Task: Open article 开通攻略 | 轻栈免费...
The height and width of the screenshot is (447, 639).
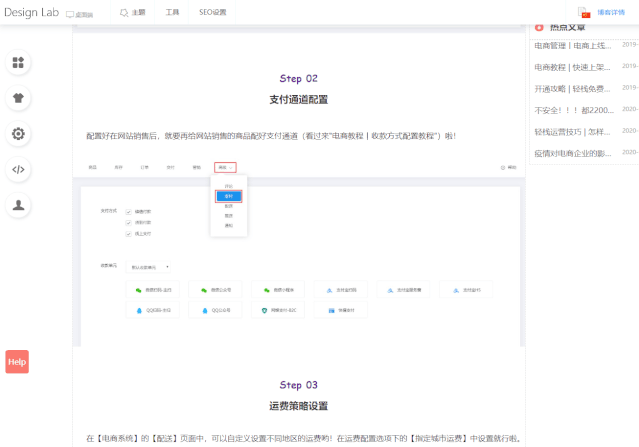Action: 572,89
